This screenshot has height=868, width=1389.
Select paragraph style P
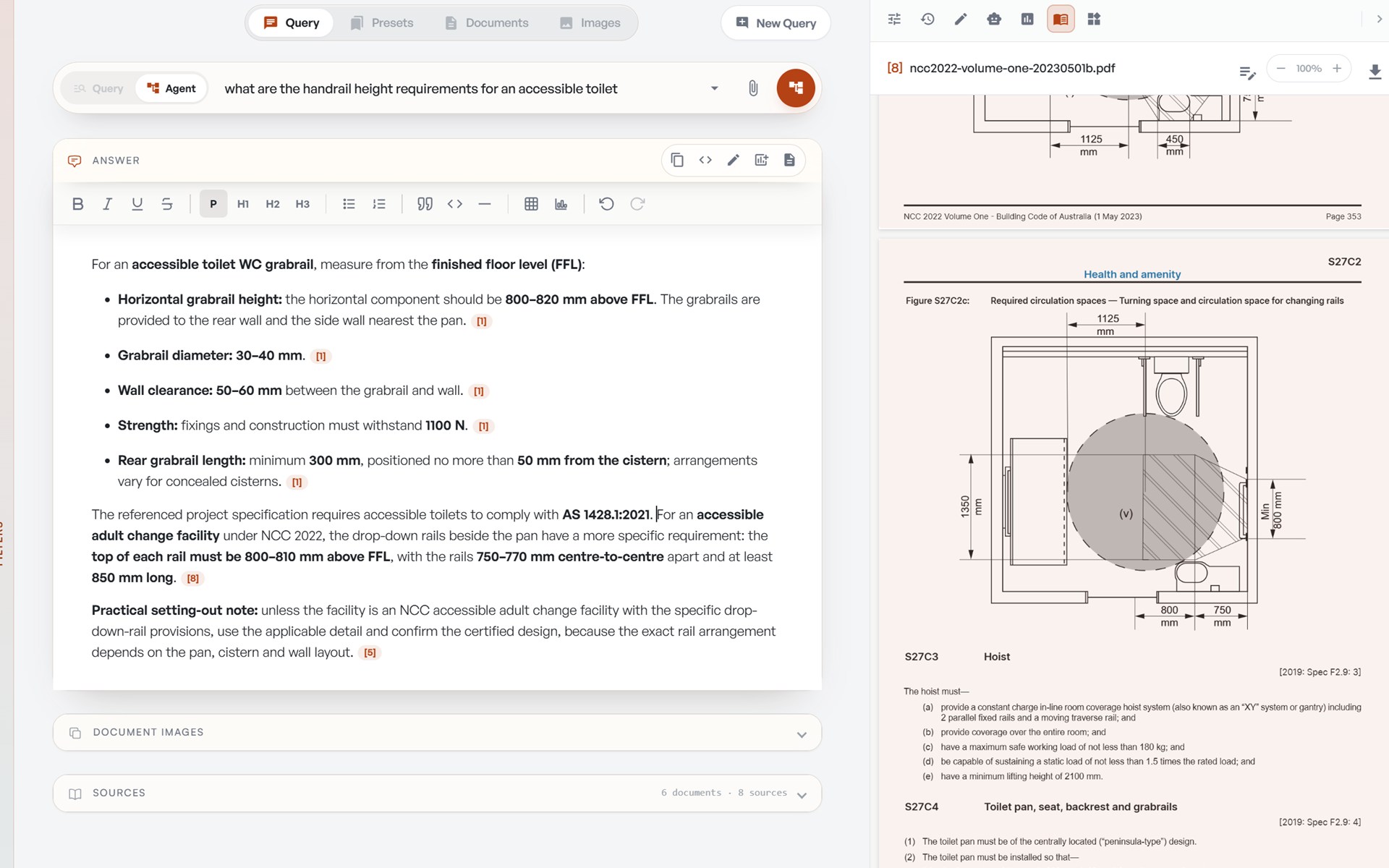tap(213, 204)
